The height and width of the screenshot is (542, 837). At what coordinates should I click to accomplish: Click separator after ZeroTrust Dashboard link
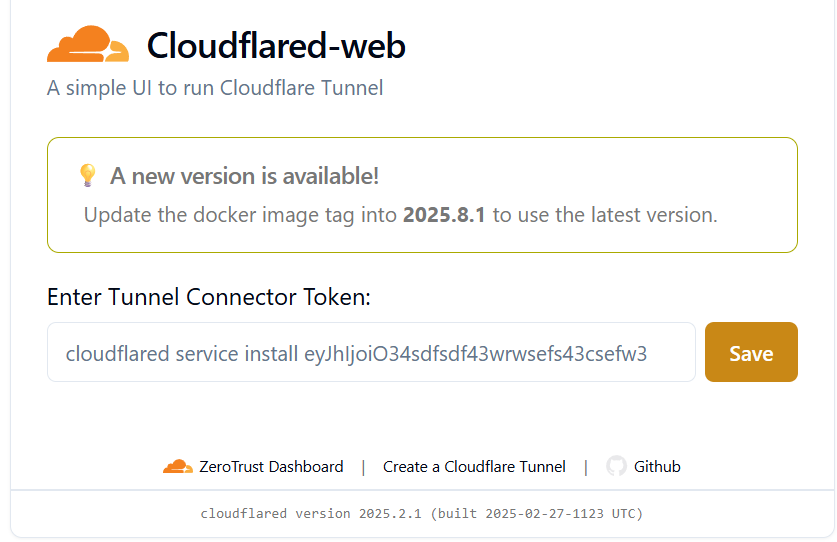pyautogui.click(x=363, y=466)
